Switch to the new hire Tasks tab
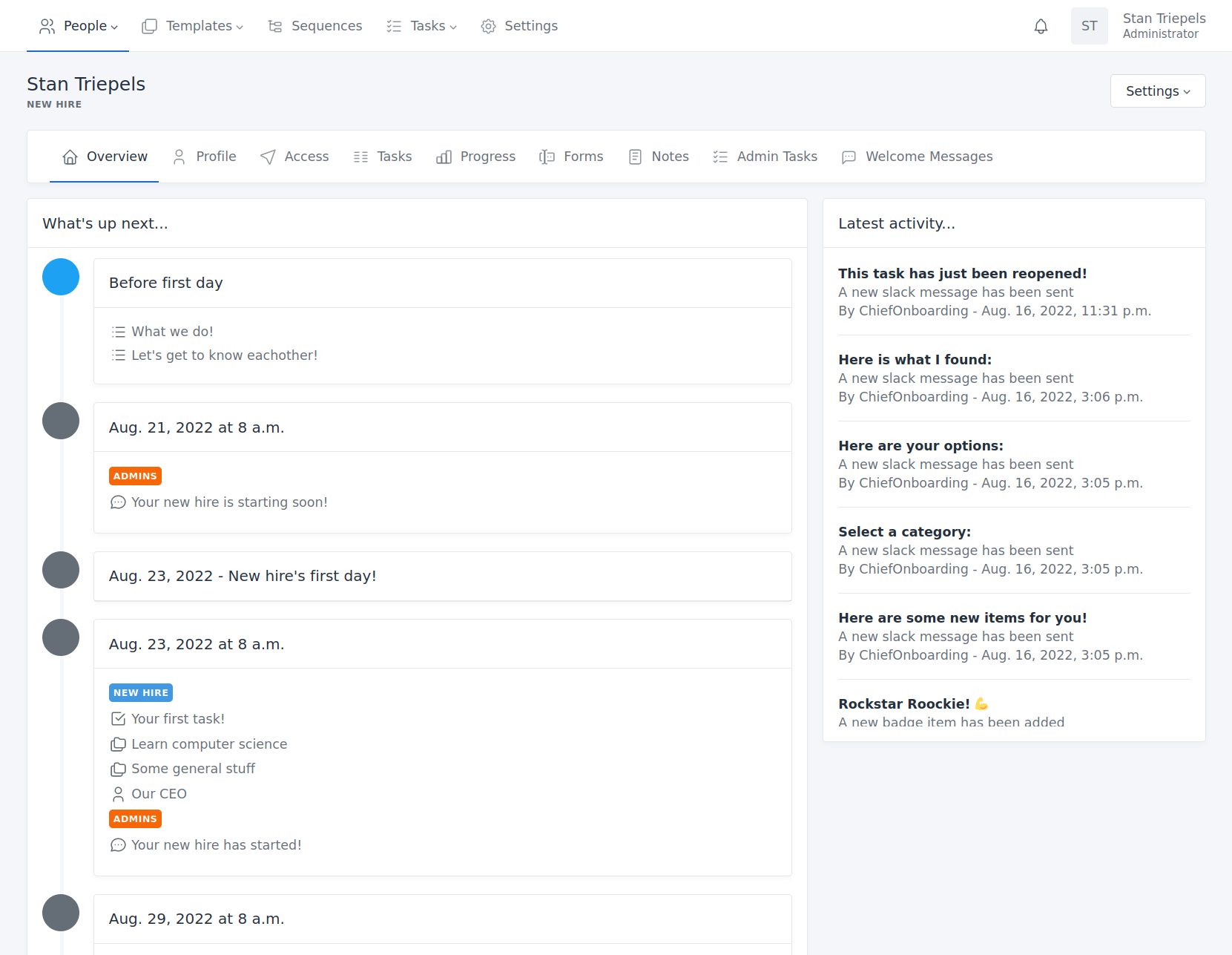This screenshot has width=1232, height=955. pyautogui.click(x=382, y=157)
